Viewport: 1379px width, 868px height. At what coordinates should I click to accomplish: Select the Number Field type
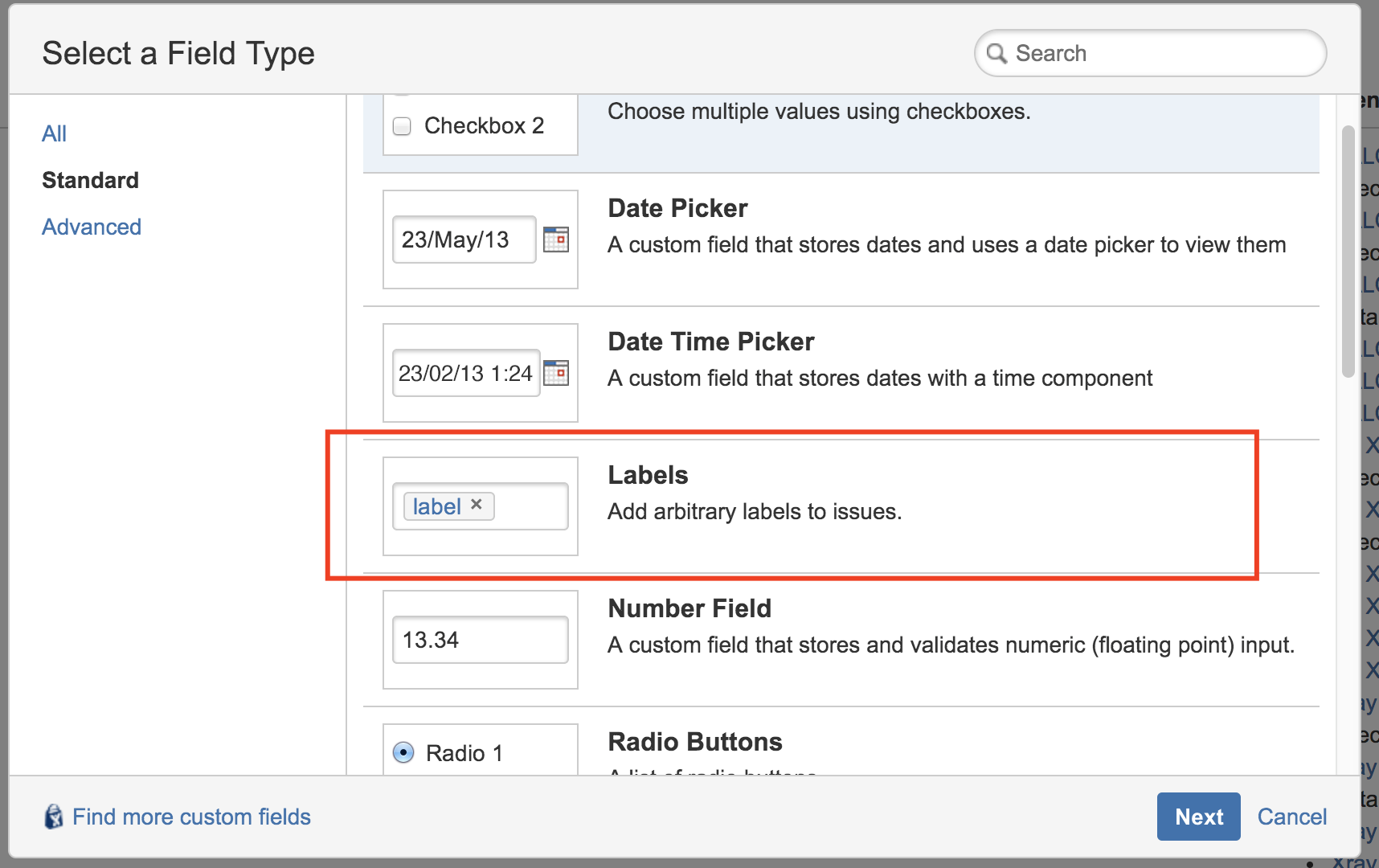pyautogui.click(x=689, y=608)
